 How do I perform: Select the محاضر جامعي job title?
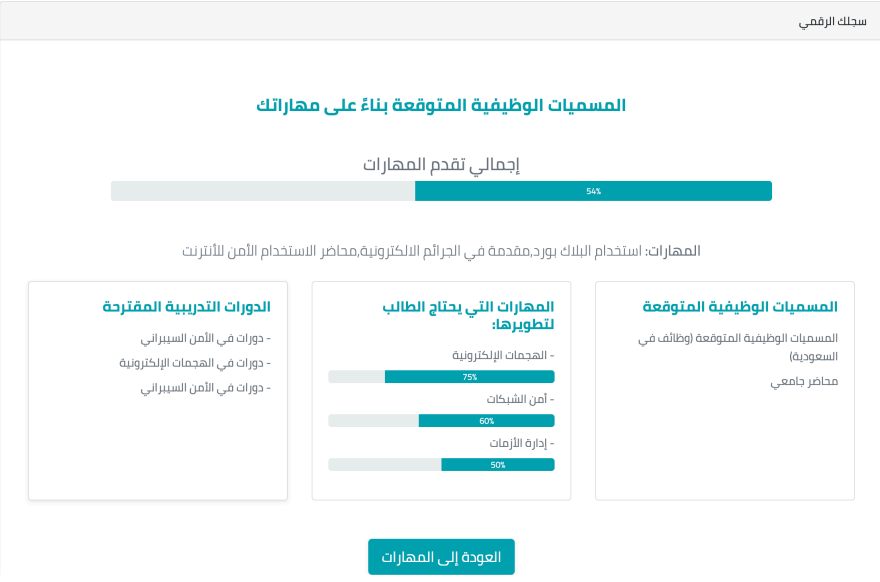(x=804, y=382)
